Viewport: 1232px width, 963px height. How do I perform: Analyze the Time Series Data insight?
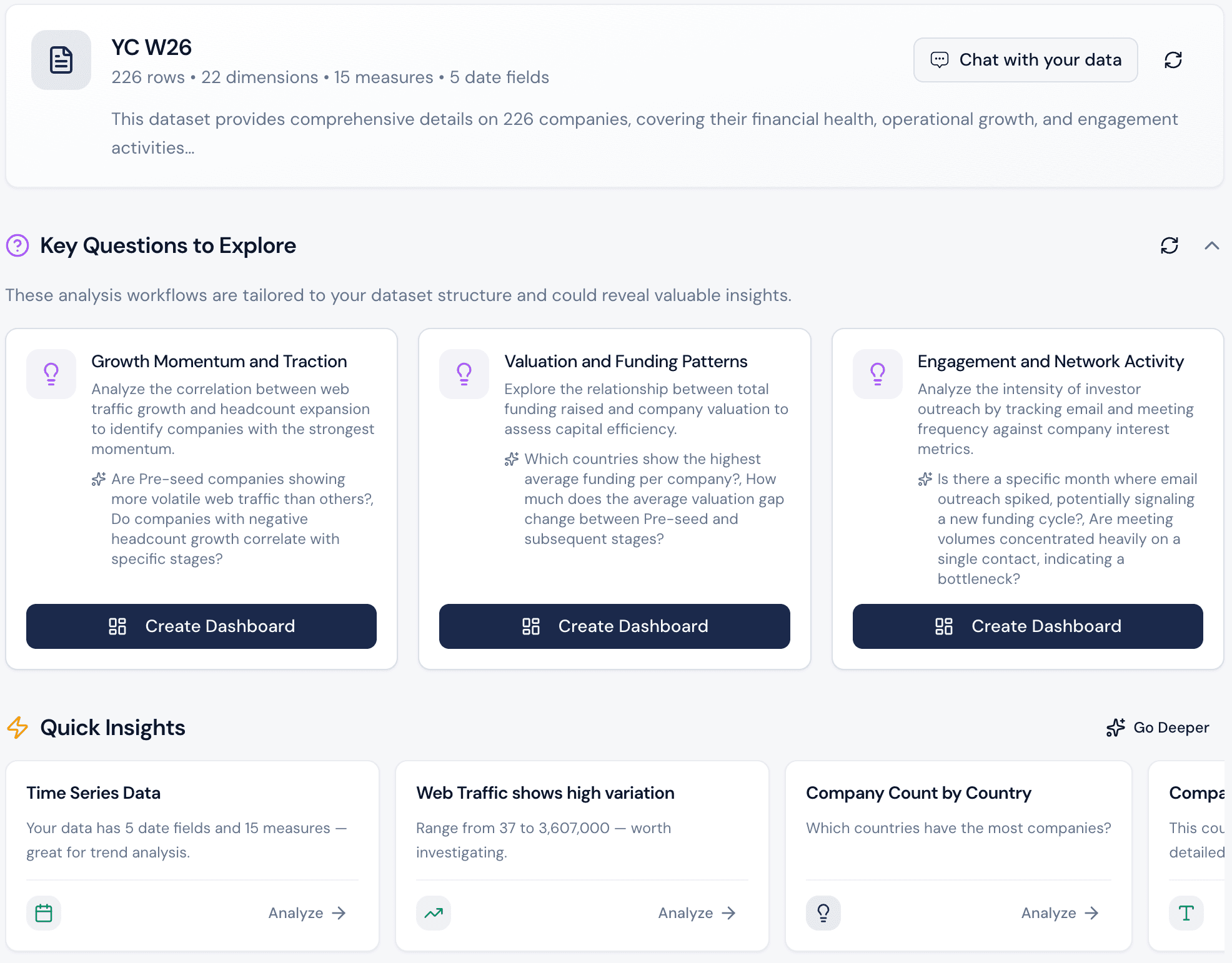coord(307,913)
